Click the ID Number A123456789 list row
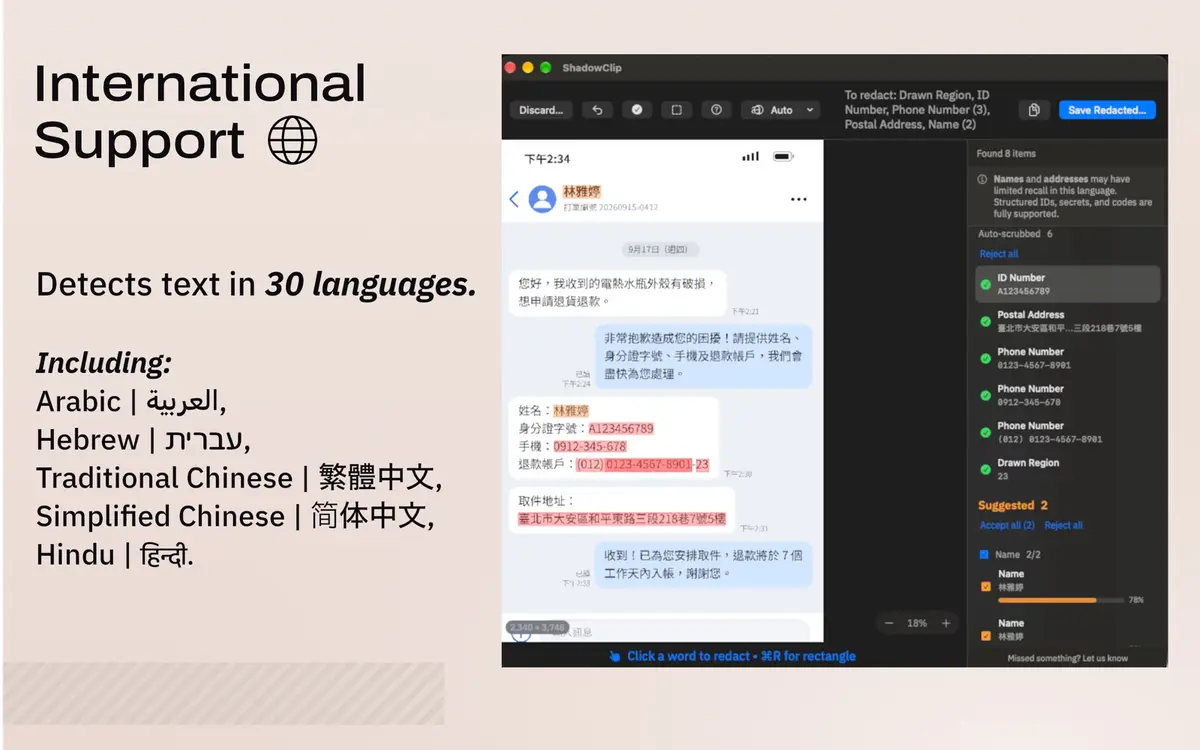The height and width of the screenshot is (750, 1200). tap(1067, 284)
